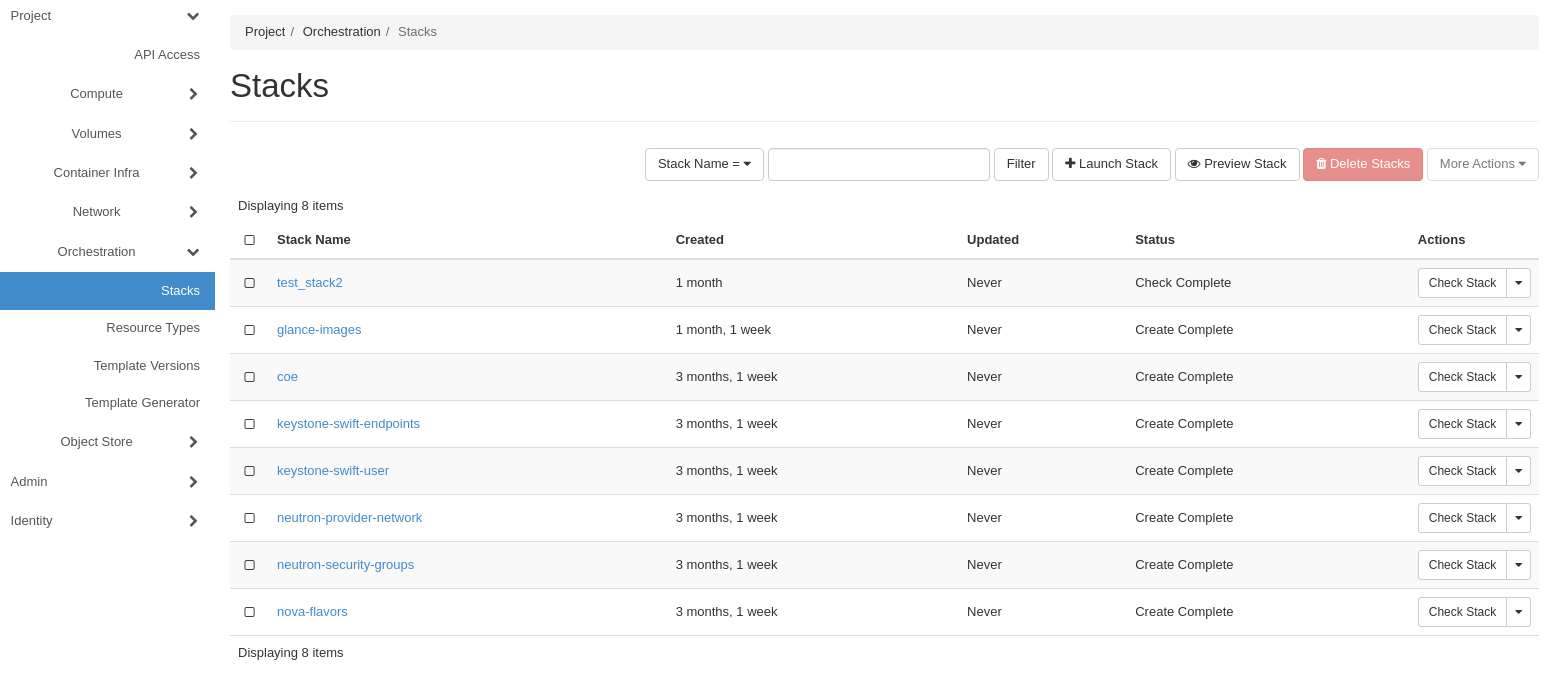Viewport: 1546px width, 680px height.
Task: Expand the Identity panel chevron
Action: [x=192, y=521]
